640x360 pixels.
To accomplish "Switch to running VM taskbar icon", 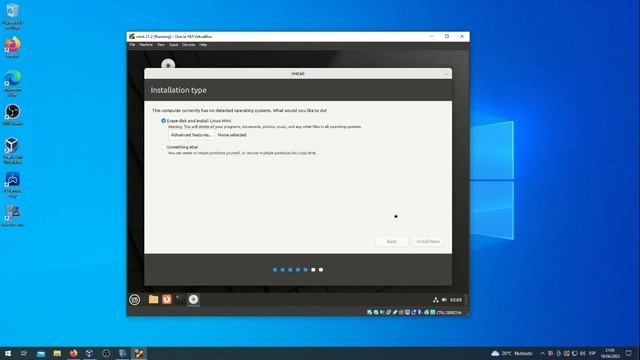I will click(x=139, y=353).
